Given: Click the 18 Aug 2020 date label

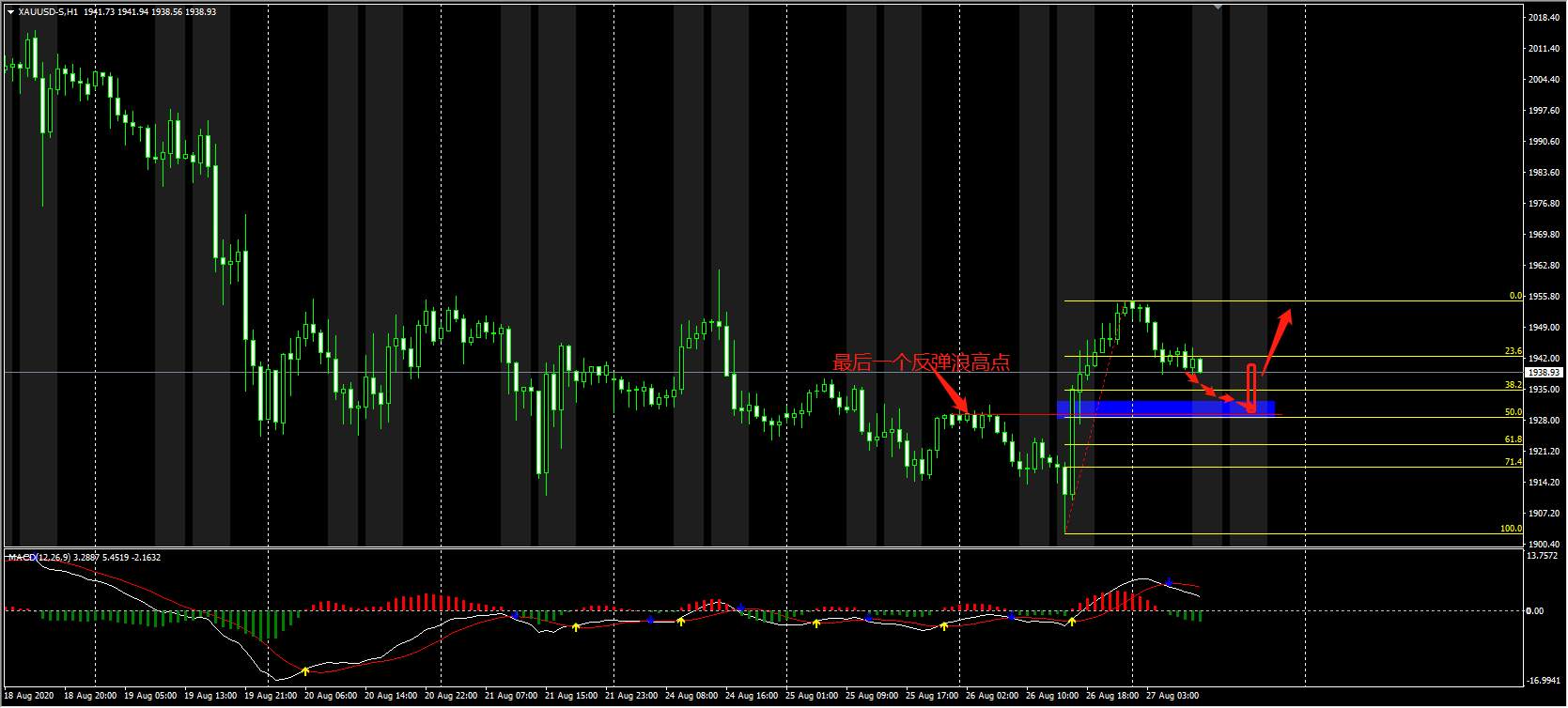Looking at the screenshot, I should [29, 697].
